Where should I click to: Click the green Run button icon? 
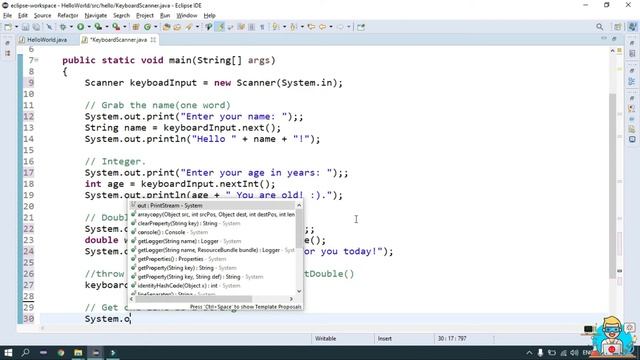[80, 27]
